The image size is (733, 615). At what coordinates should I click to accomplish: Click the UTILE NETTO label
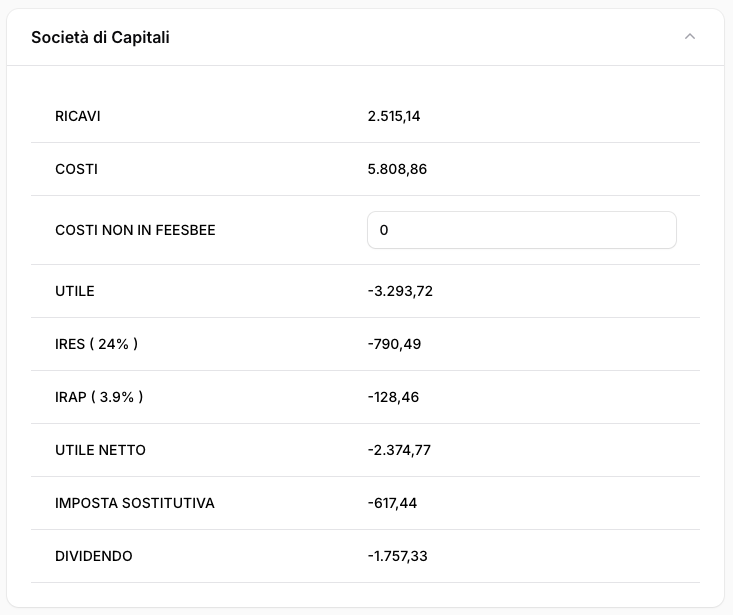(100, 450)
